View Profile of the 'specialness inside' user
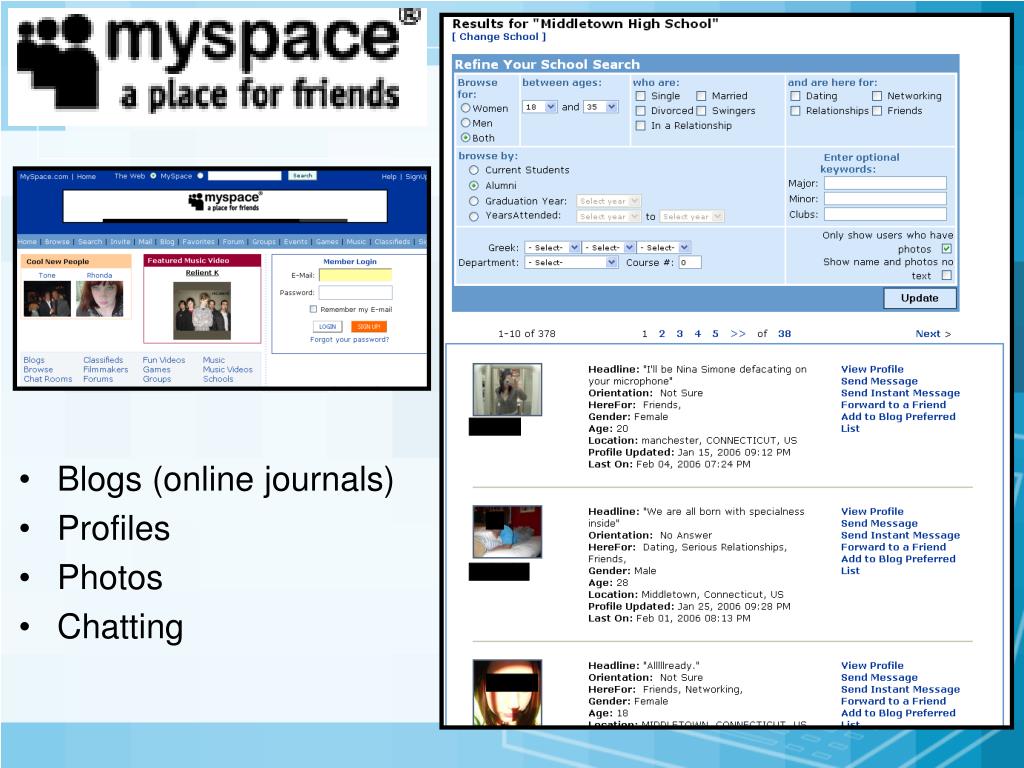 coord(872,512)
